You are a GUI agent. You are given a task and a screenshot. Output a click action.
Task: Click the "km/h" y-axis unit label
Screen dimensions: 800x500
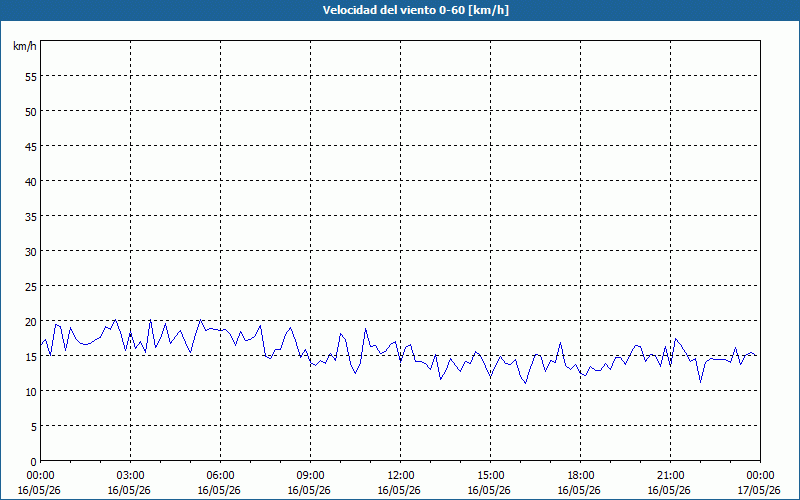click(x=25, y=46)
